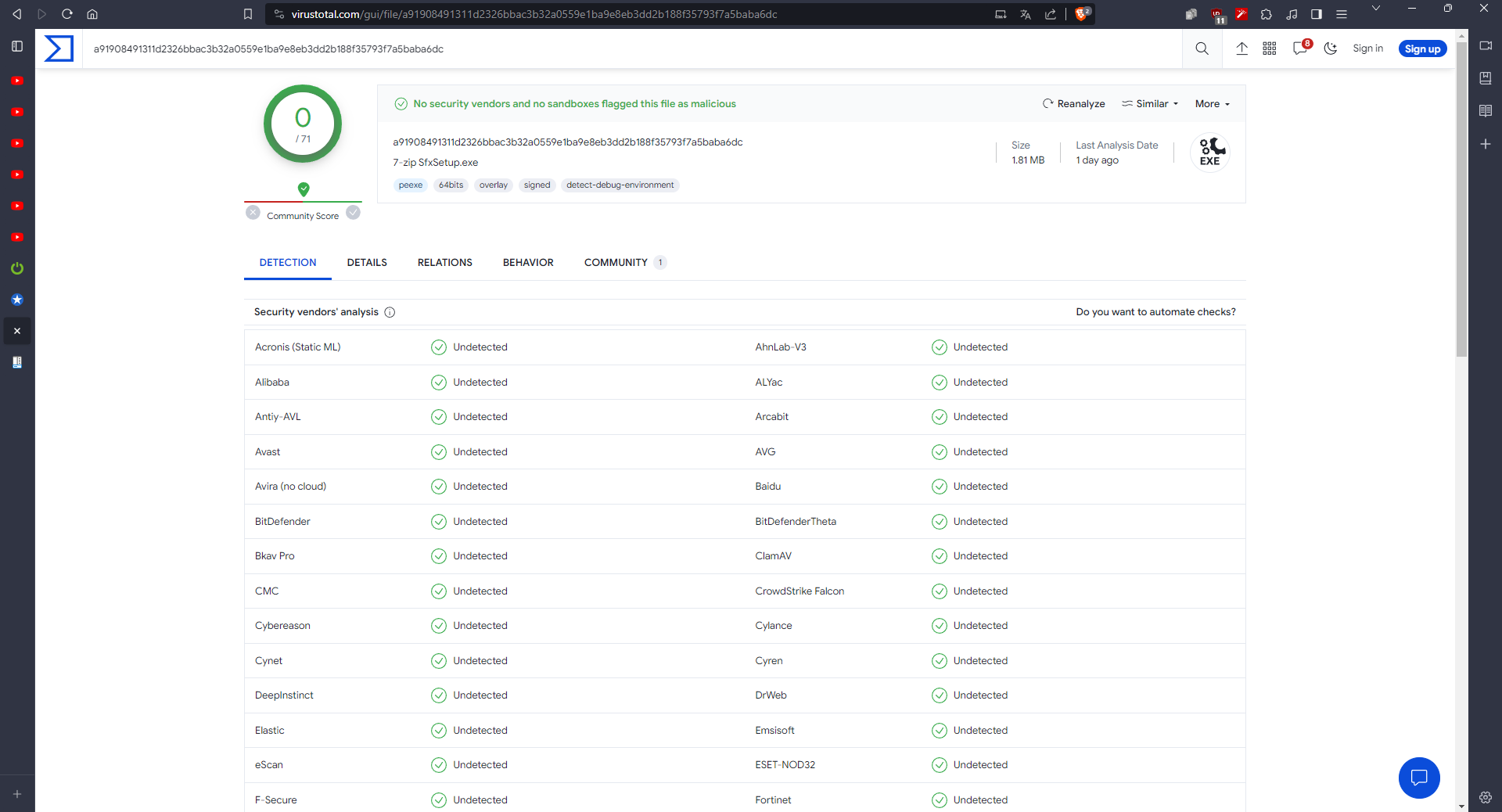Vote harmless with the Community Score check button
The height and width of the screenshot is (812, 1502).
[354, 212]
